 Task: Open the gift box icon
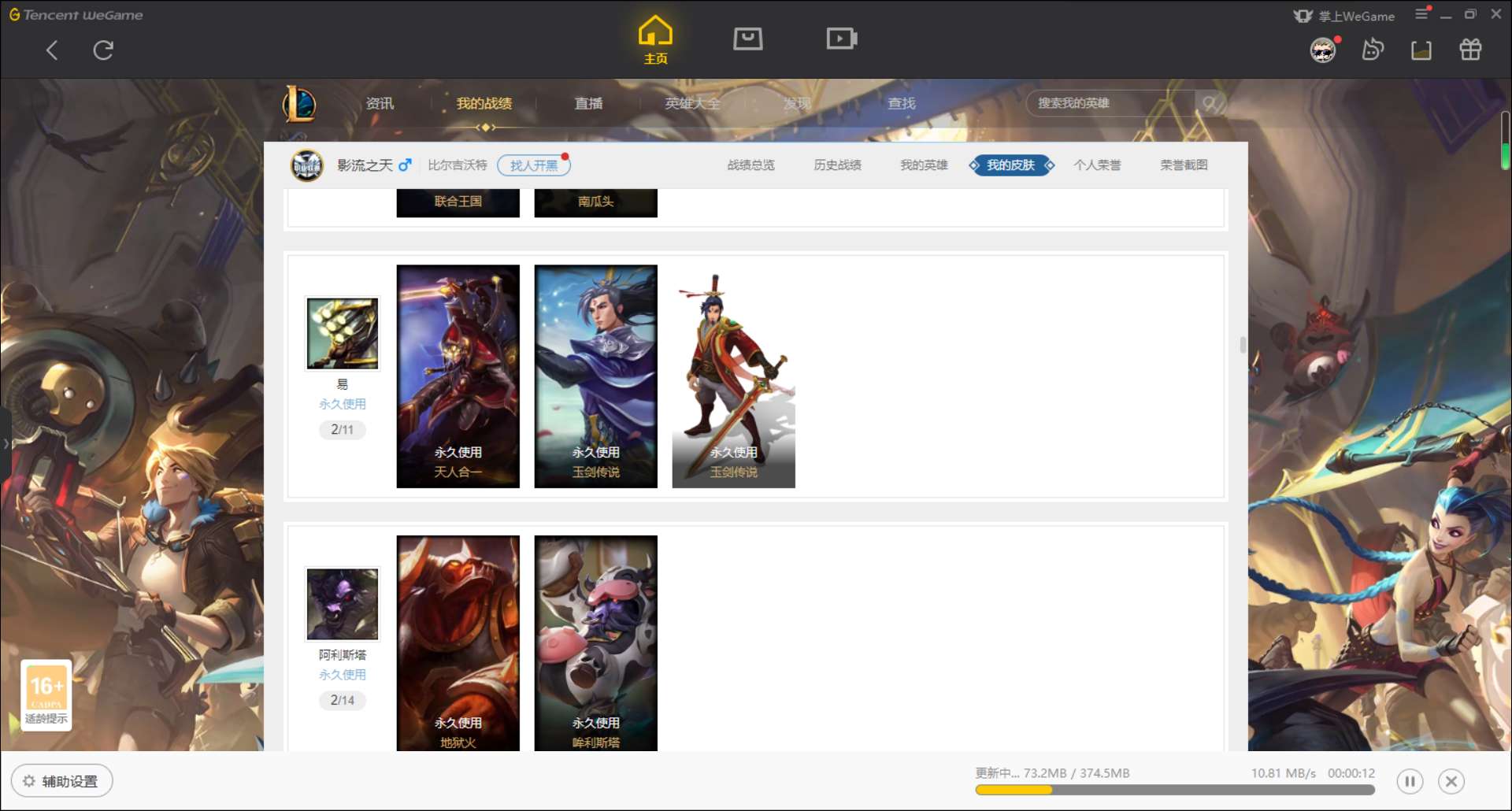tap(1470, 50)
